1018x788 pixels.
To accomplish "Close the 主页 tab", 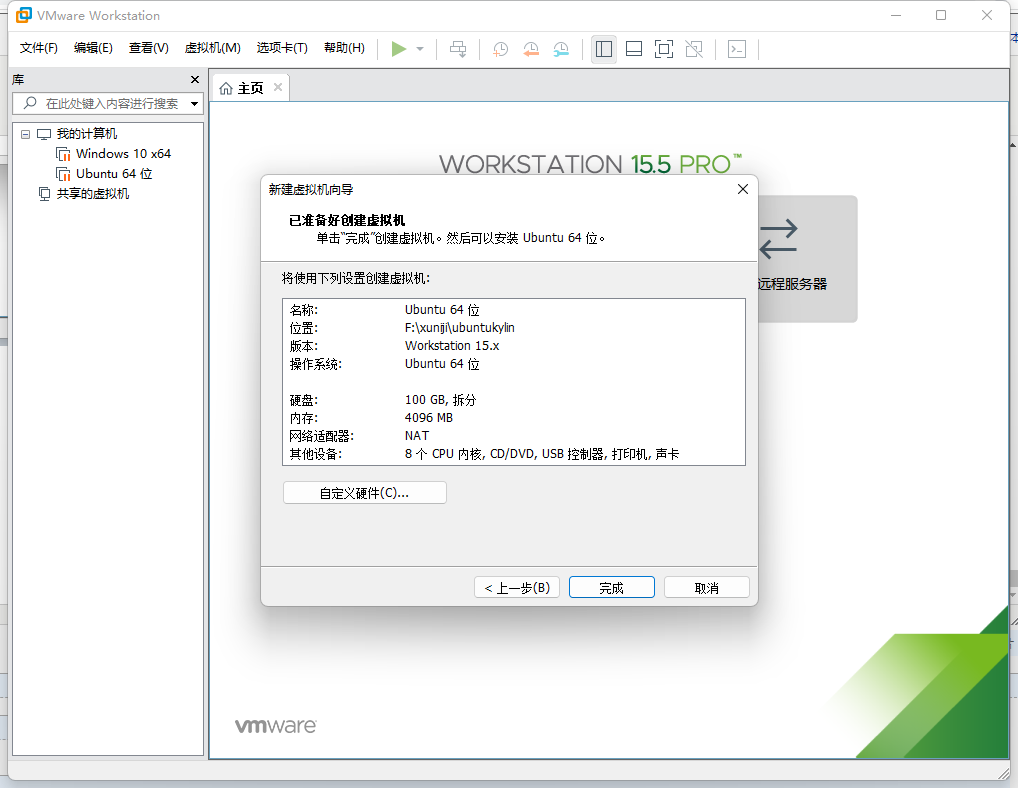I will [x=278, y=87].
